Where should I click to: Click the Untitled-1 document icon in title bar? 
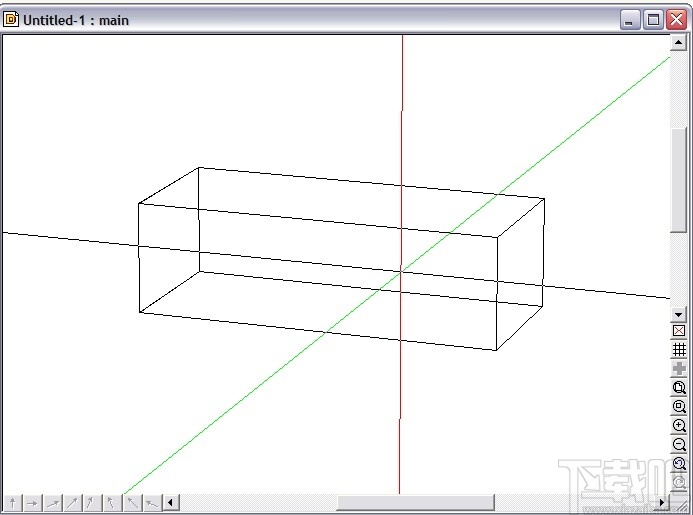coord(11,20)
